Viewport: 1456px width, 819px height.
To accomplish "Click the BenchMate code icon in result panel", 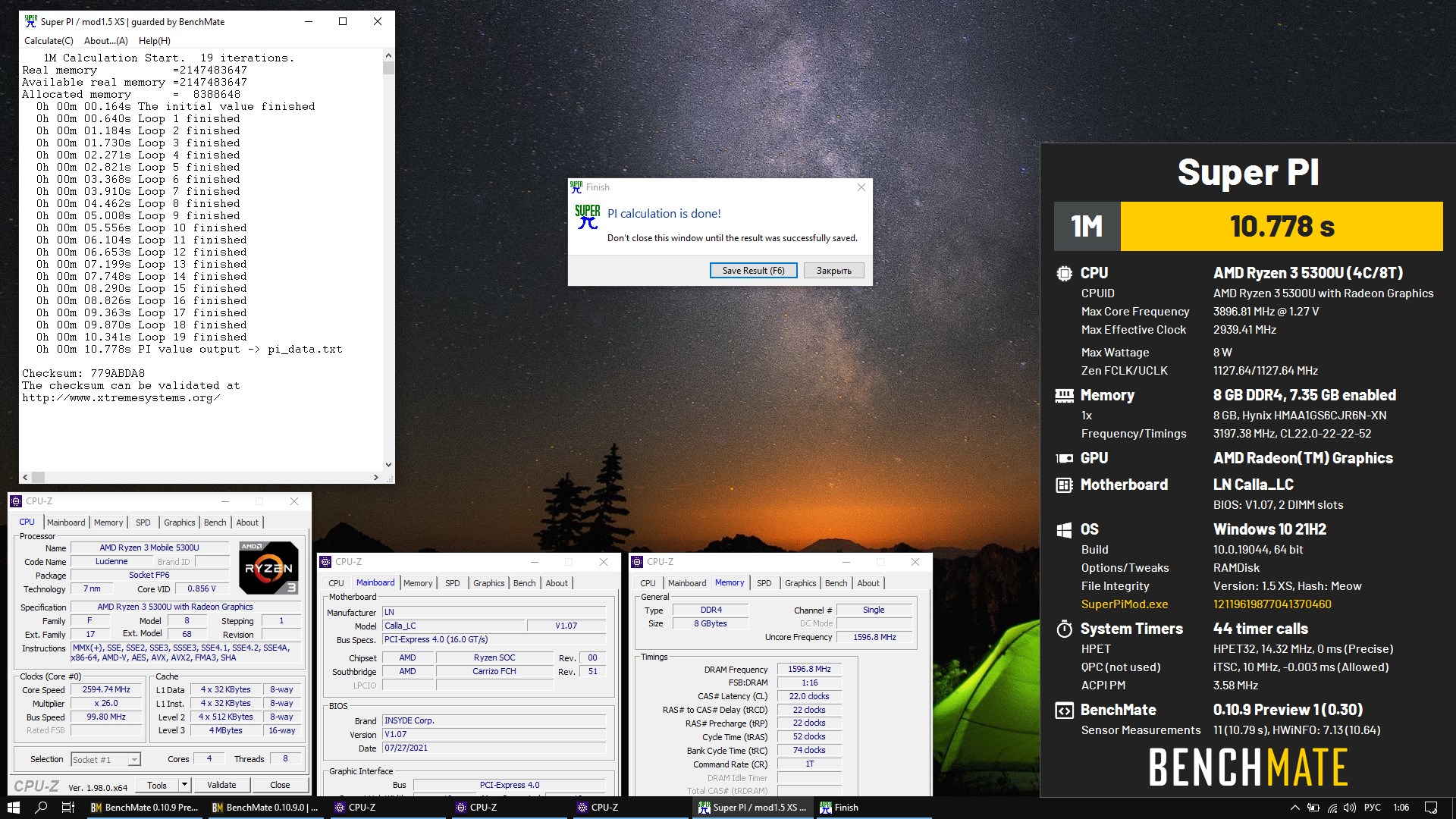I will tap(1064, 711).
